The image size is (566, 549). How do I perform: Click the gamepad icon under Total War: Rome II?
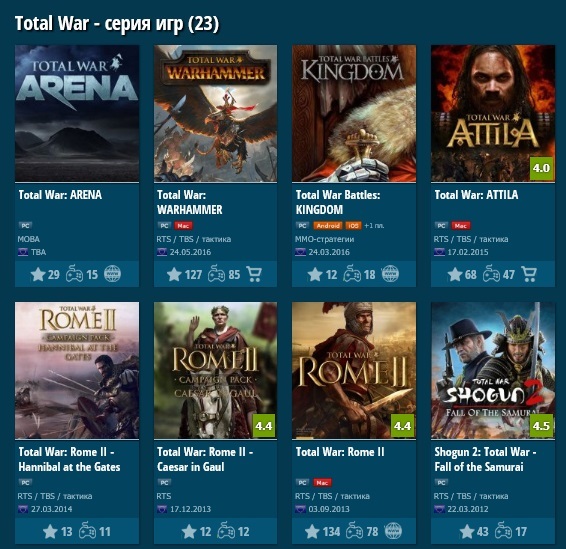click(354, 531)
